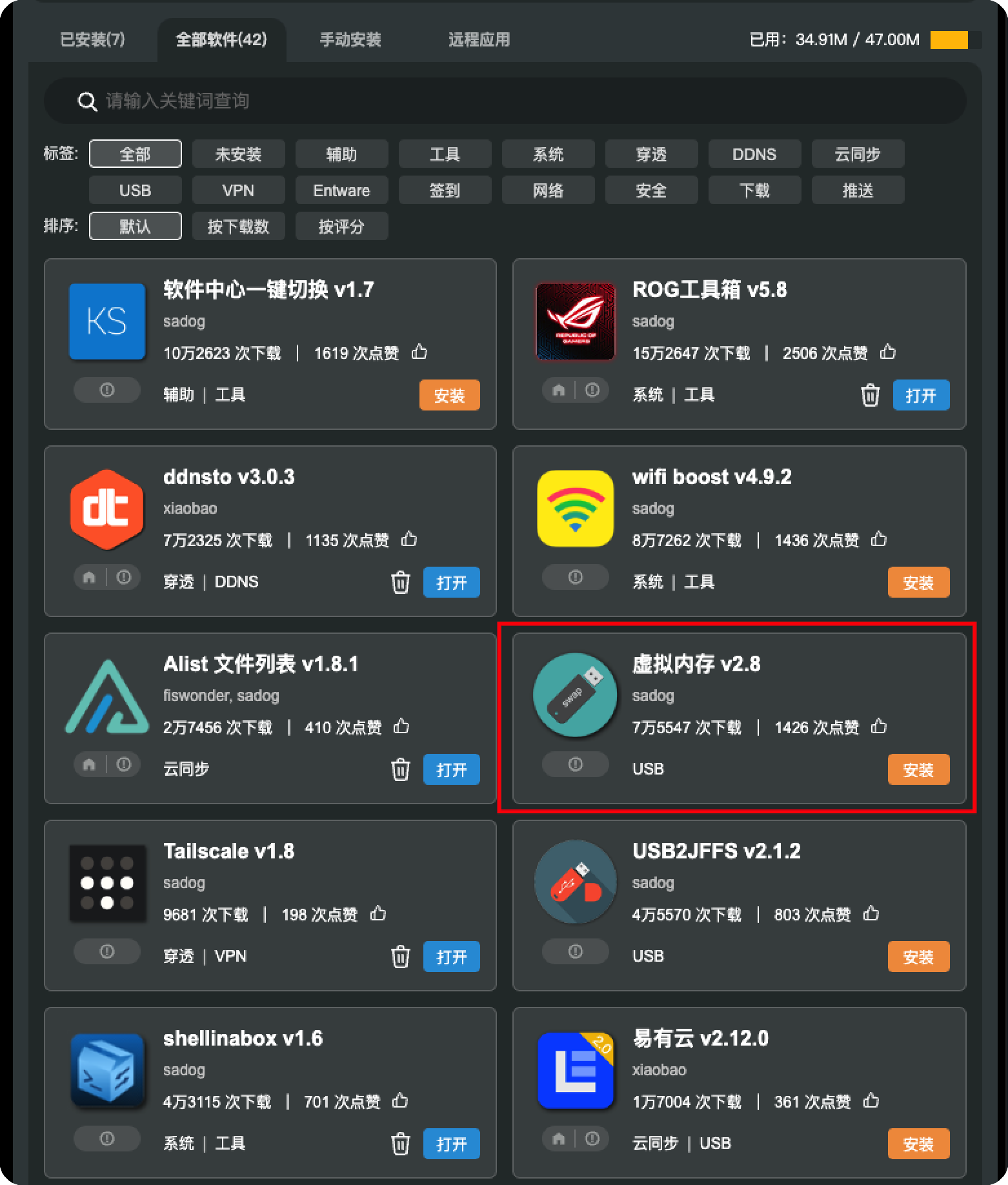1008x1185 pixels.
Task: Like ROG工具箱 with thumbs-up icon
Action: 888,352
